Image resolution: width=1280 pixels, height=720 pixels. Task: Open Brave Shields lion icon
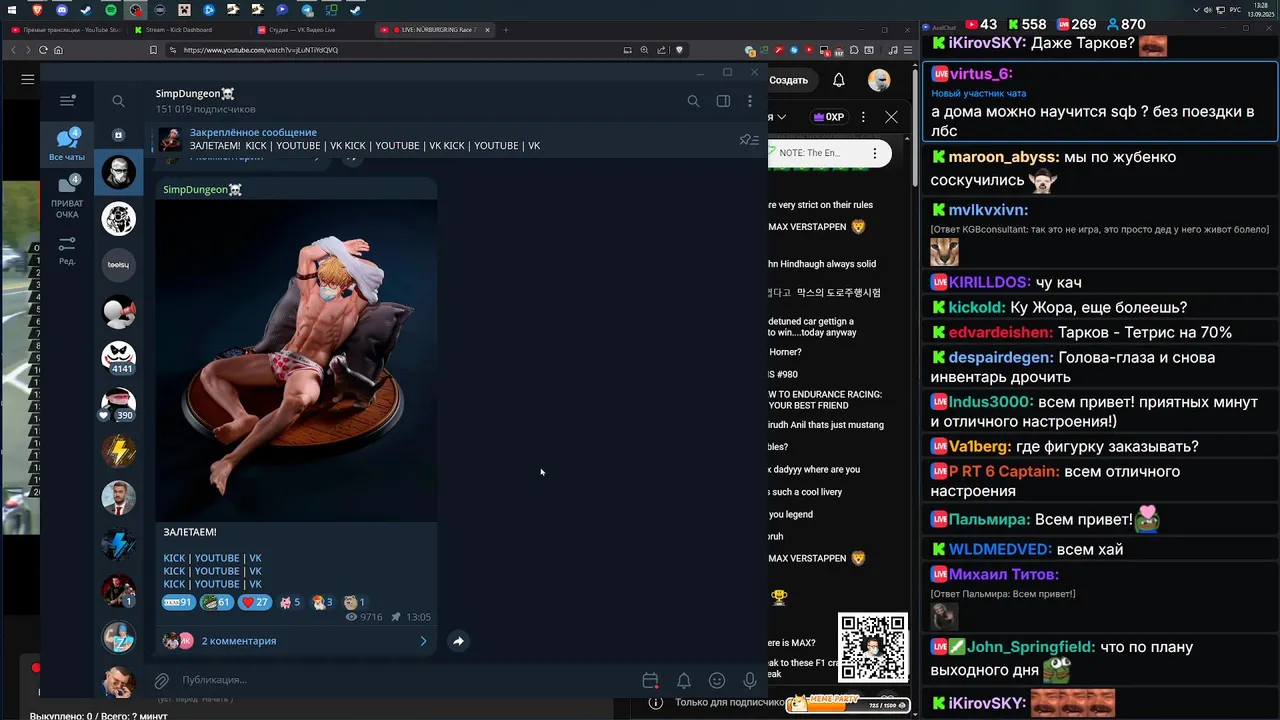pyautogui.click(x=679, y=50)
